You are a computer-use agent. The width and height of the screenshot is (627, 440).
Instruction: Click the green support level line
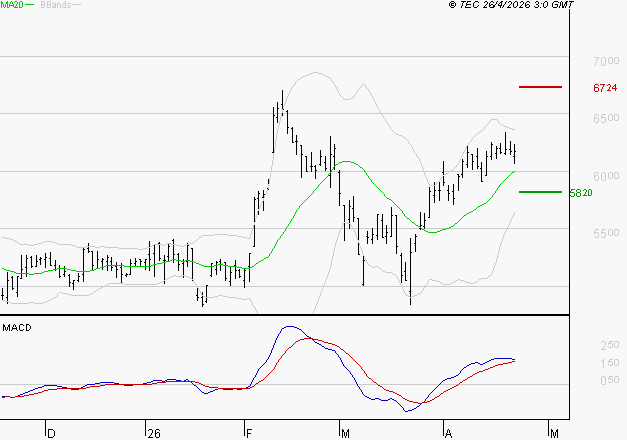[540, 192]
